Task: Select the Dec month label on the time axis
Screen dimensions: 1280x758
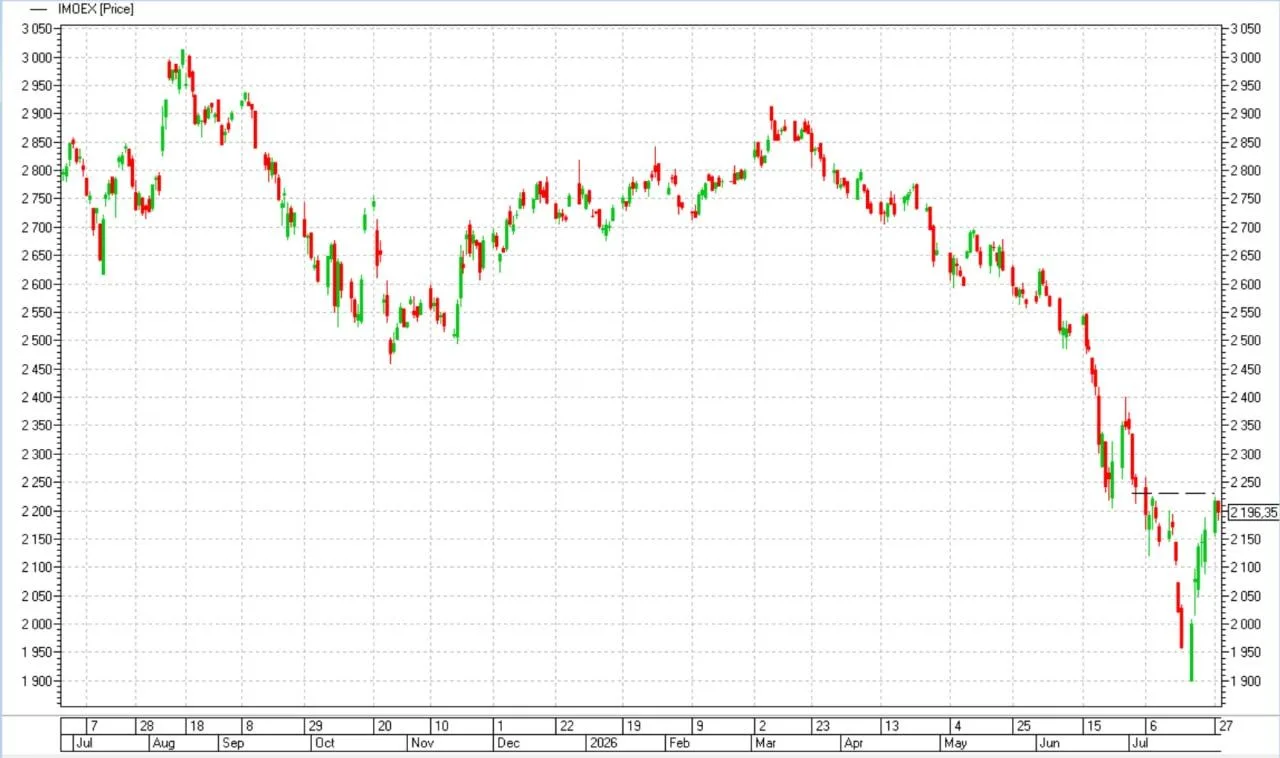Action: coord(509,744)
